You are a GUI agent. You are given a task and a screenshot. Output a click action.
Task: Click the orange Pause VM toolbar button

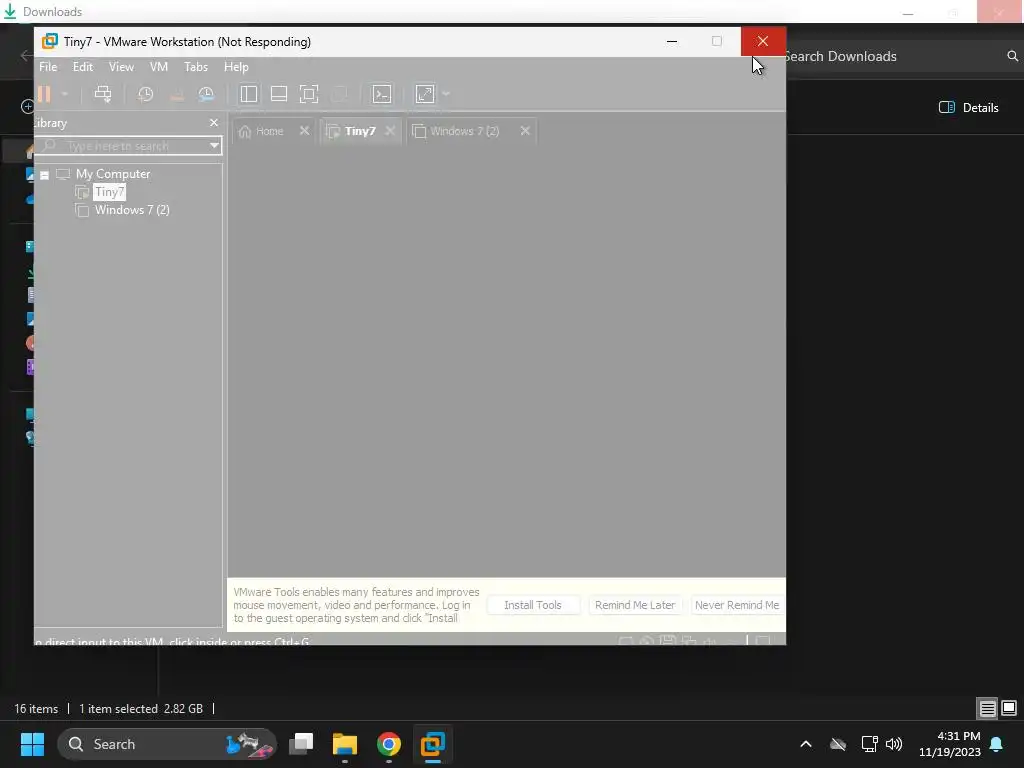pos(44,94)
